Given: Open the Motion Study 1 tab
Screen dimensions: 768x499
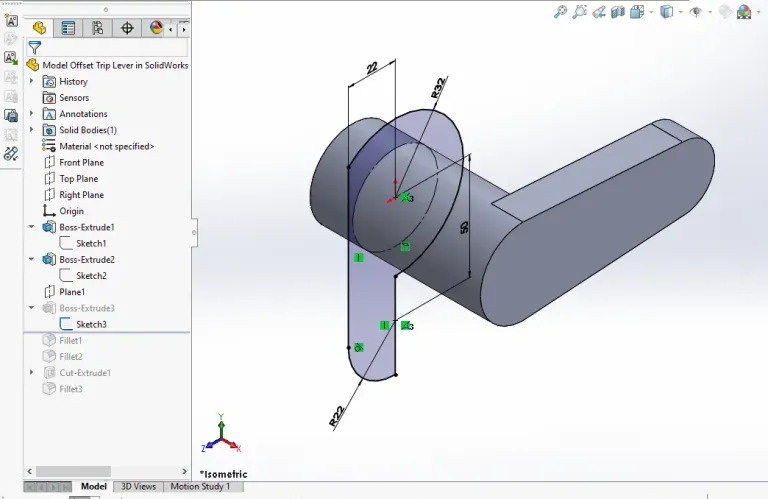Looking at the screenshot, I should click(200, 486).
